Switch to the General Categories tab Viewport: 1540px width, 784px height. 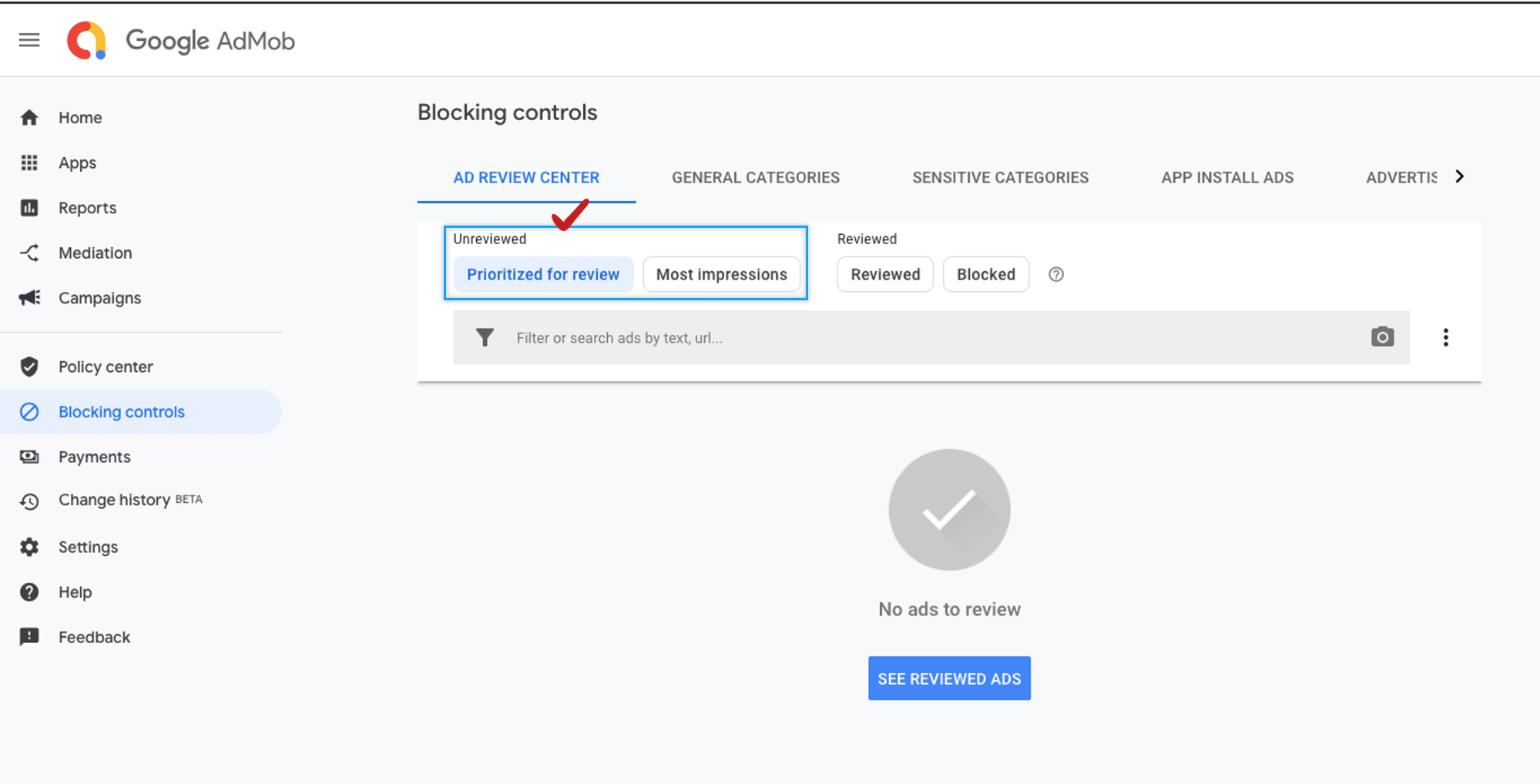[x=755, y=178]
